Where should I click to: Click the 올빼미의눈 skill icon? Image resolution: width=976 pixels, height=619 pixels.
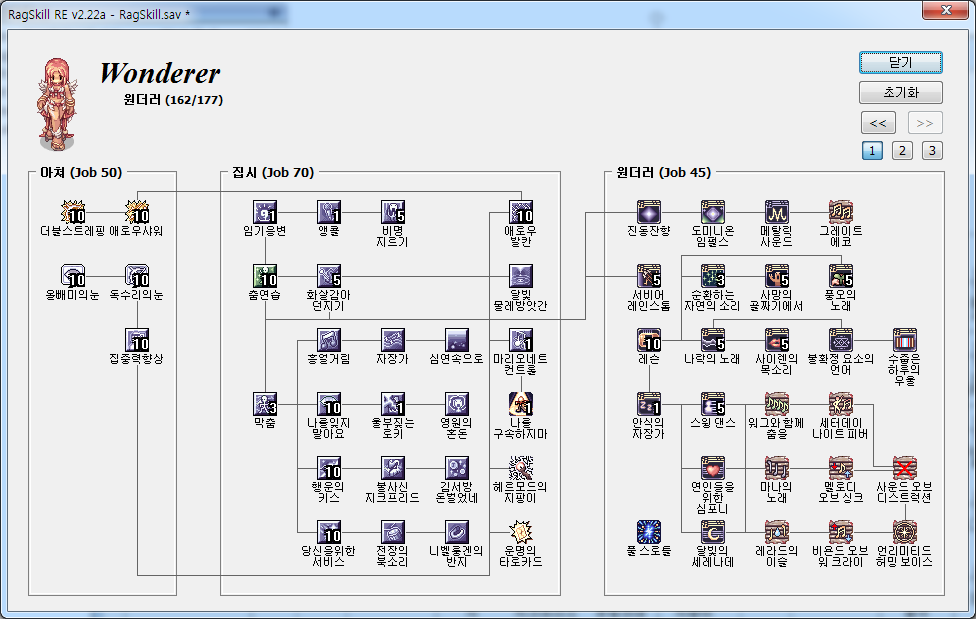pos(73,276)
